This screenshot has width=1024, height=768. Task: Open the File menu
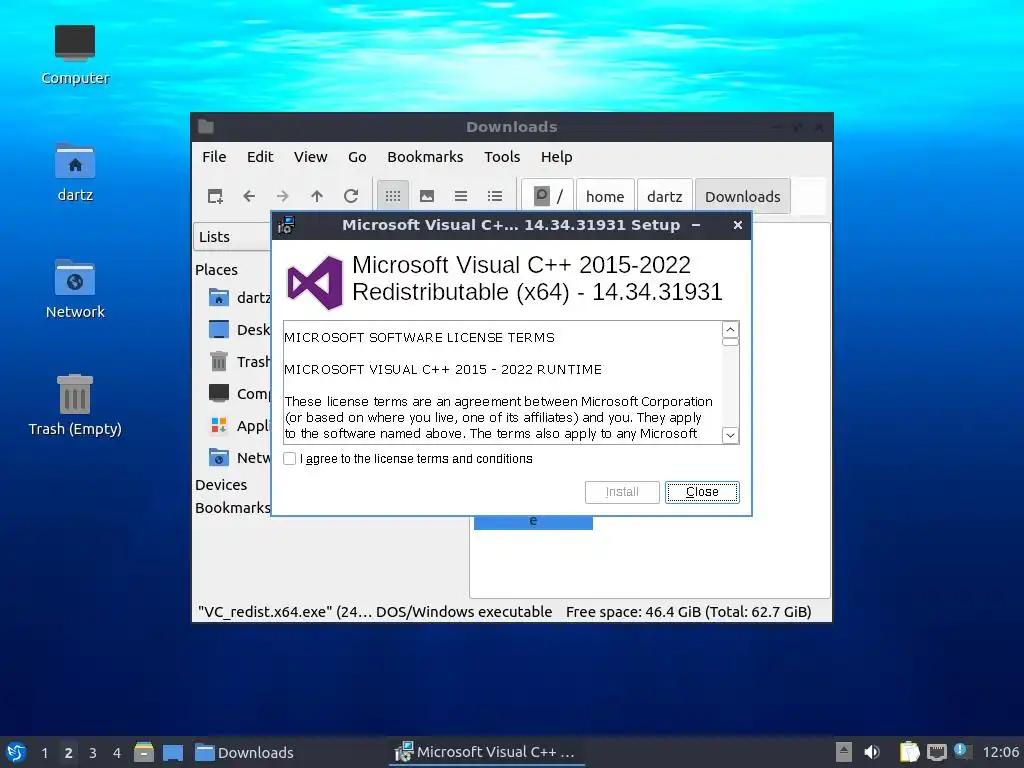(x=214, y=157)
